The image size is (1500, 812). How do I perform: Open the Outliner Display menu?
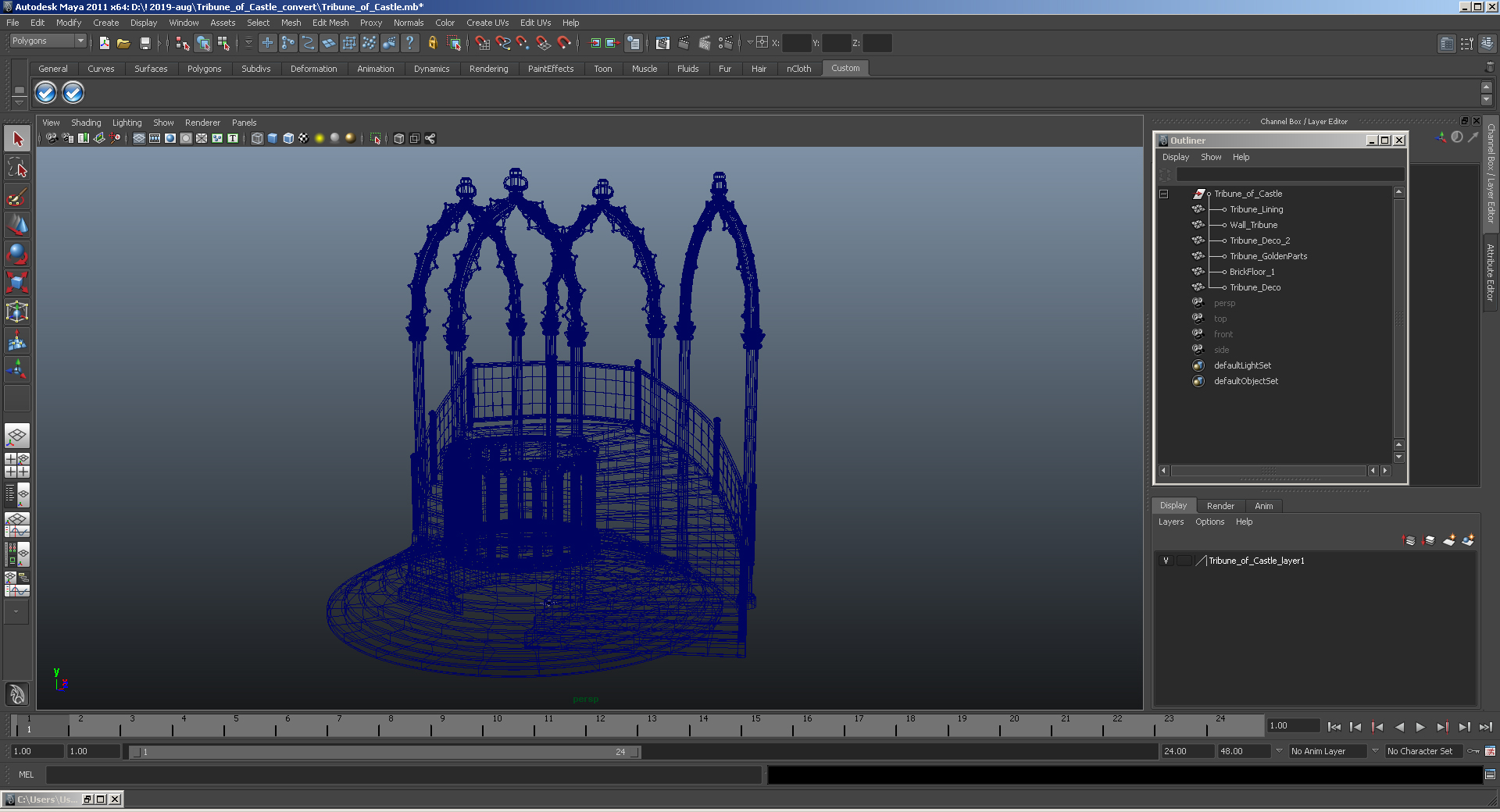coord(1175,157)
